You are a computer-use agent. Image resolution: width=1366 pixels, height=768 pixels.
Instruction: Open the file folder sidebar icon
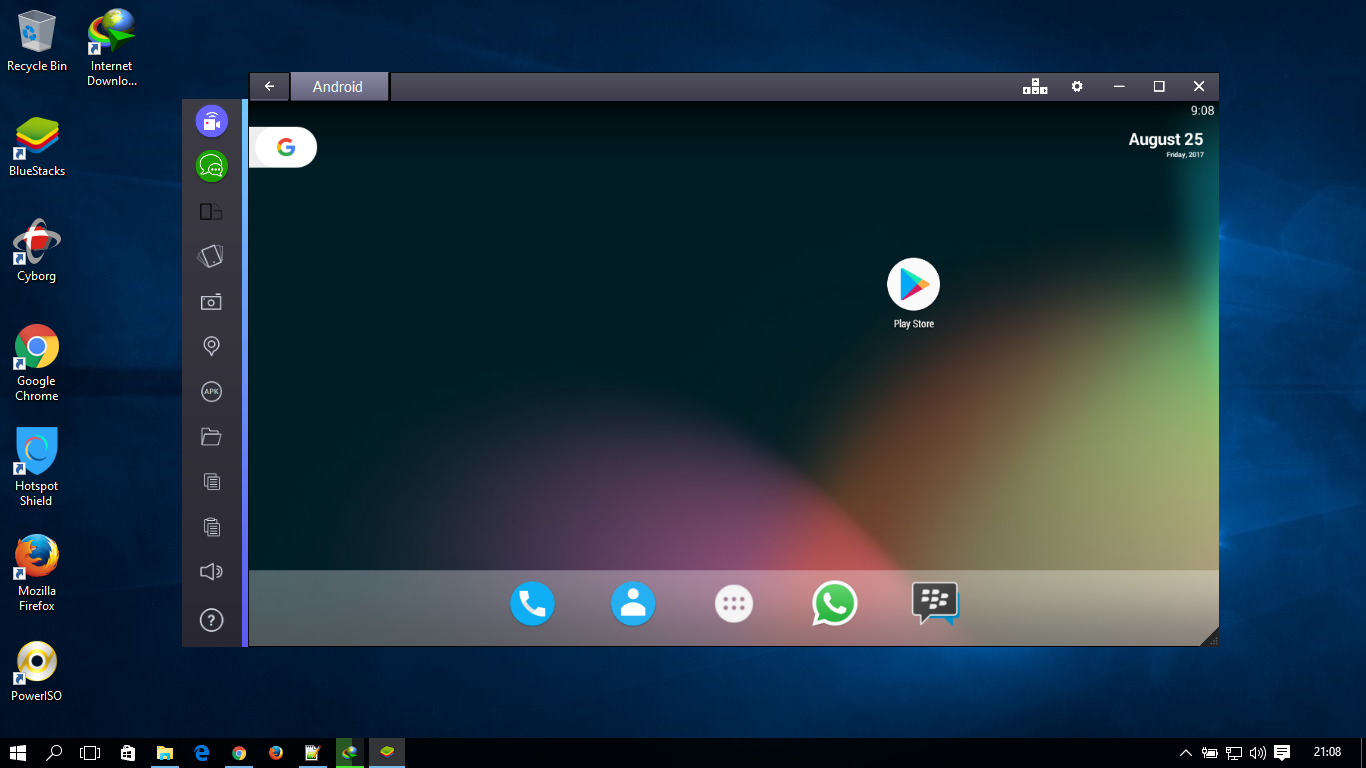(211, 436)
